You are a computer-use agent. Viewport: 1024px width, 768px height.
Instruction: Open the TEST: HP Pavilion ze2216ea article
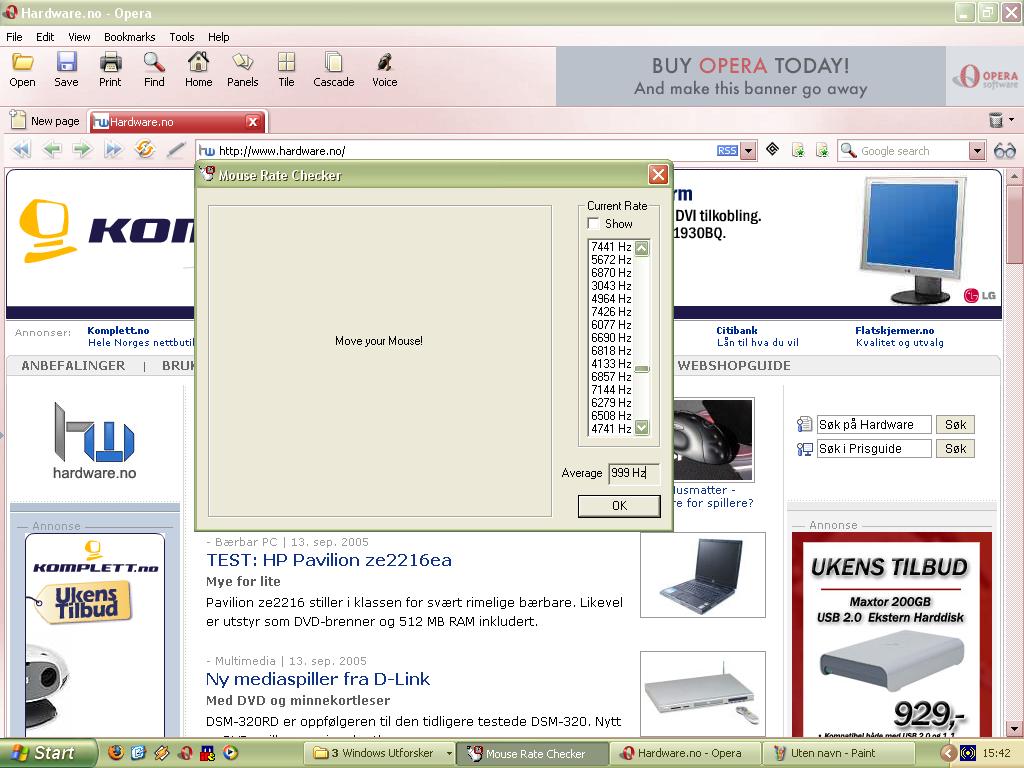pyautogui.click(x=328, y=560)
